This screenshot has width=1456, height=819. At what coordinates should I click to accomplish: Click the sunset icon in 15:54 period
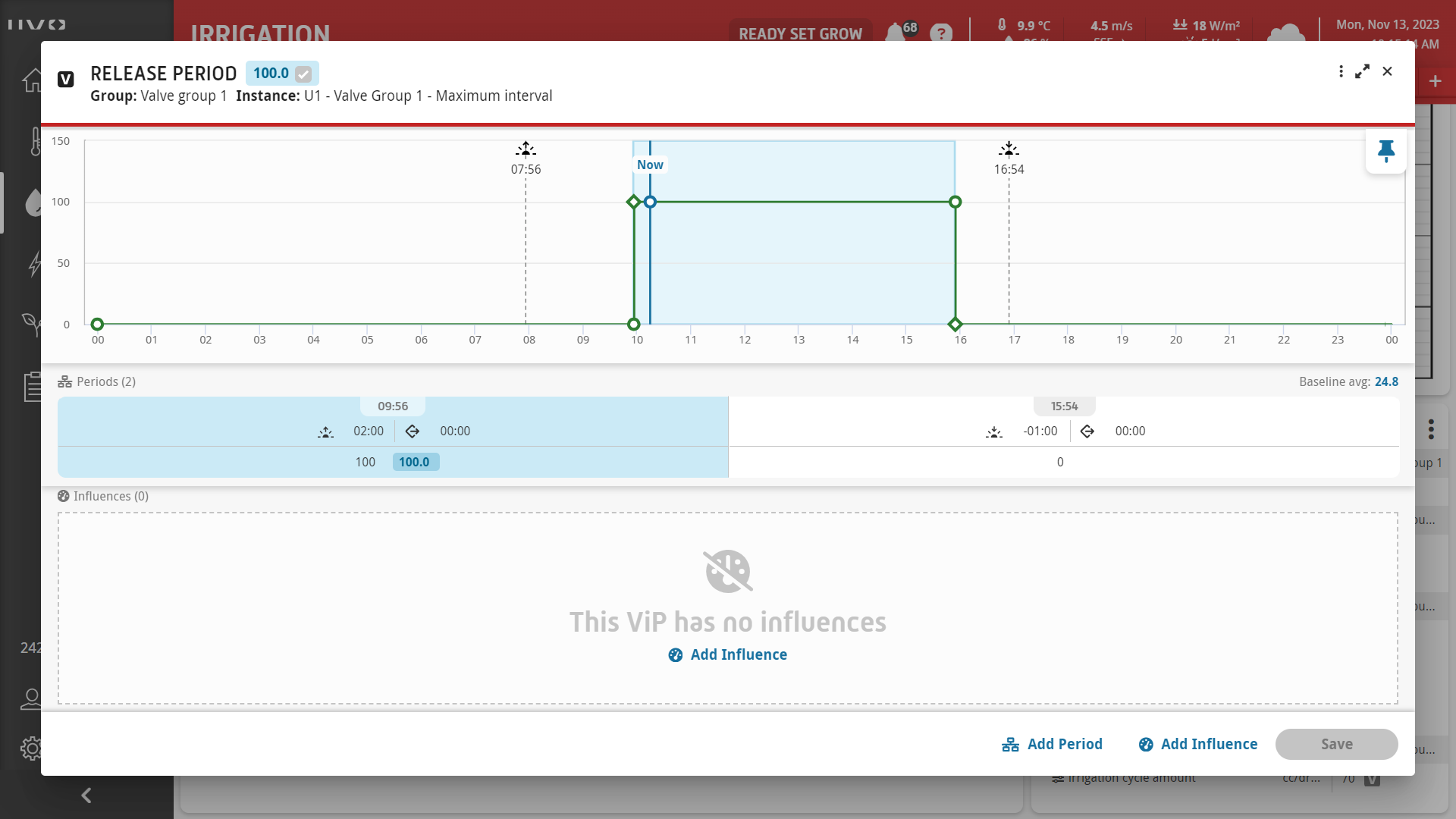(993, 431)
